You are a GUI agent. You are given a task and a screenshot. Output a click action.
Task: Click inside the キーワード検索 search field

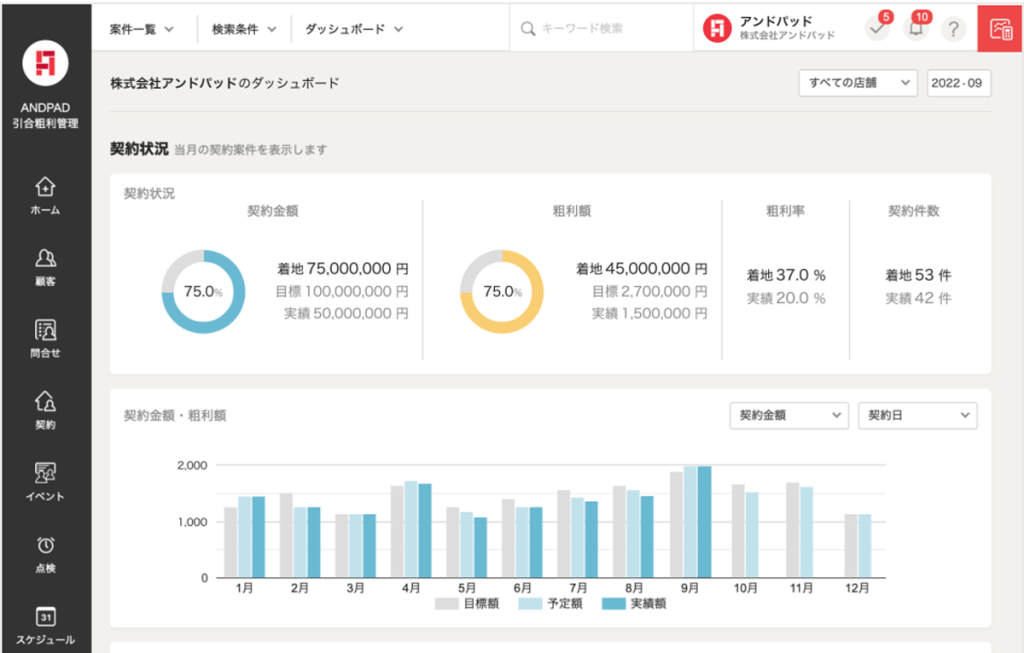[600, 29]
